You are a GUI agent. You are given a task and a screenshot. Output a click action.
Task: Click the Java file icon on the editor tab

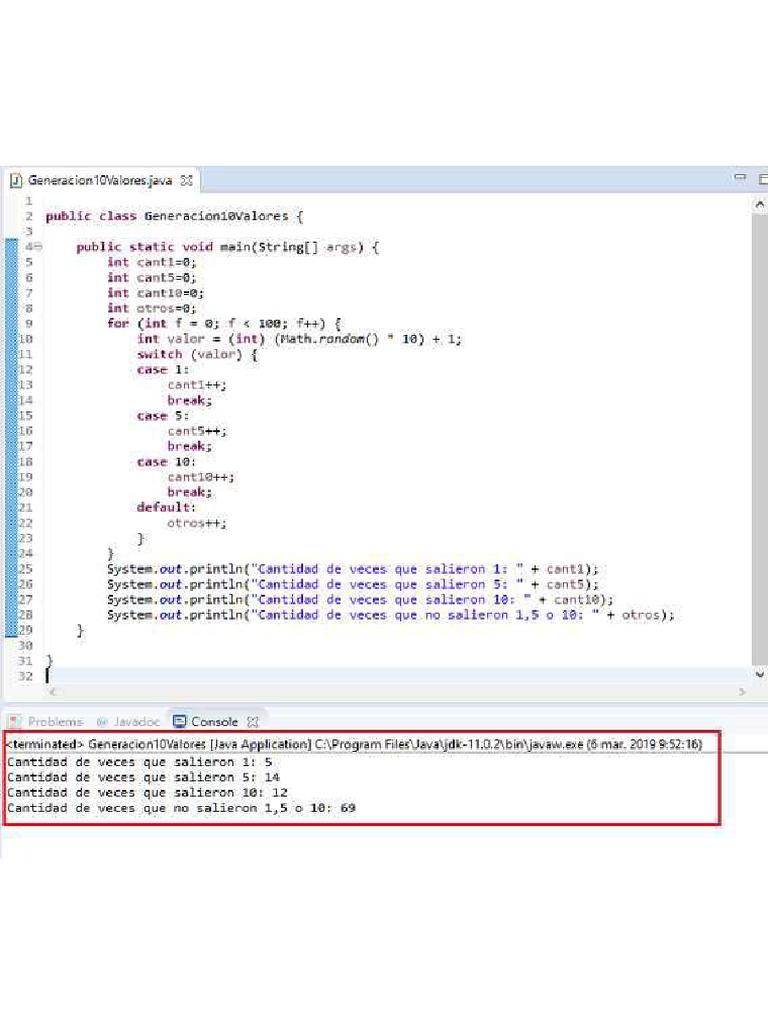(x=16, y=180)
